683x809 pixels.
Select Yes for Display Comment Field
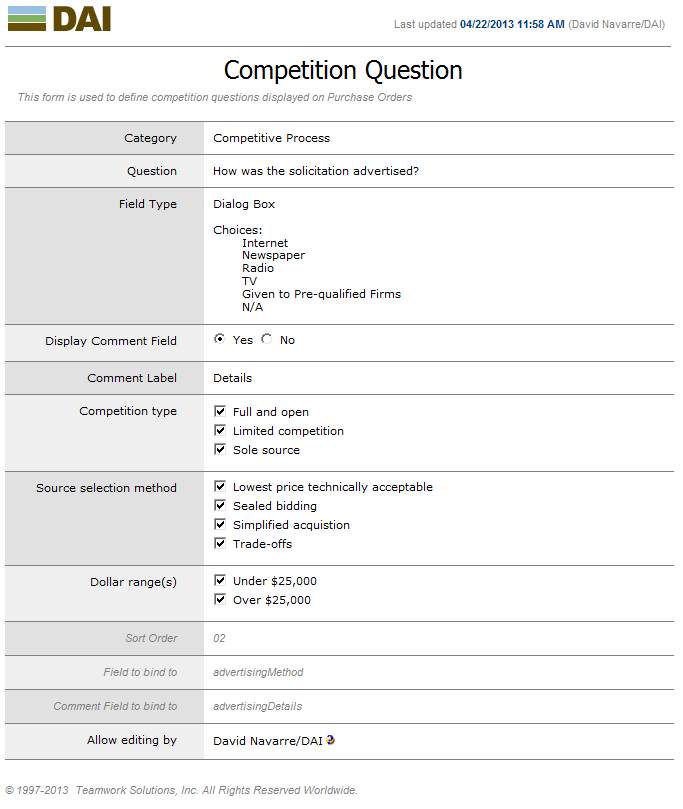point(220,339)
